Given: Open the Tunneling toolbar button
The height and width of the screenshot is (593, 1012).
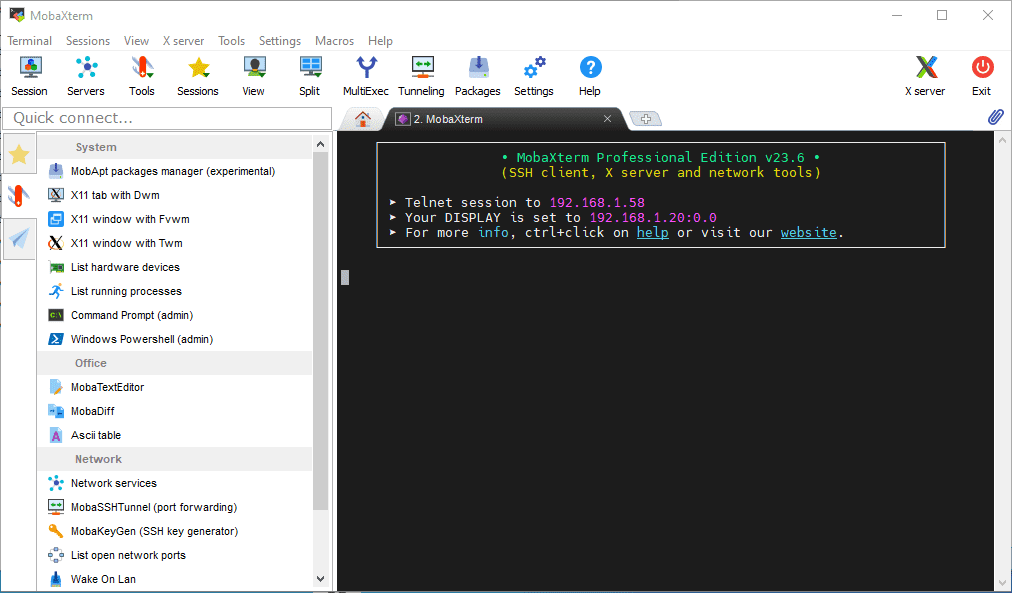Looking at the screenshot, I should [421, 76].
